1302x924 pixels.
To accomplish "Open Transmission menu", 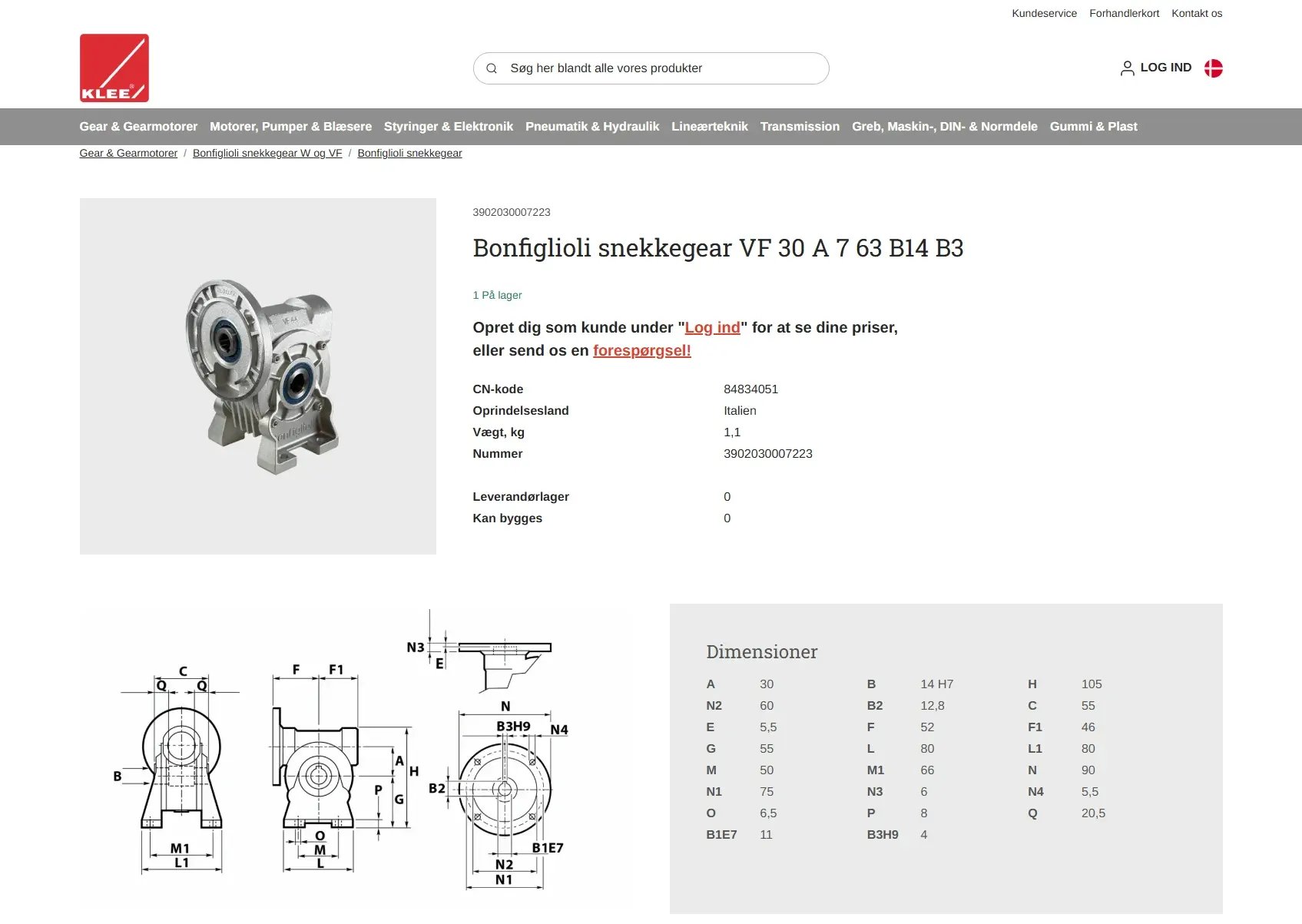I will click(800, 126).
